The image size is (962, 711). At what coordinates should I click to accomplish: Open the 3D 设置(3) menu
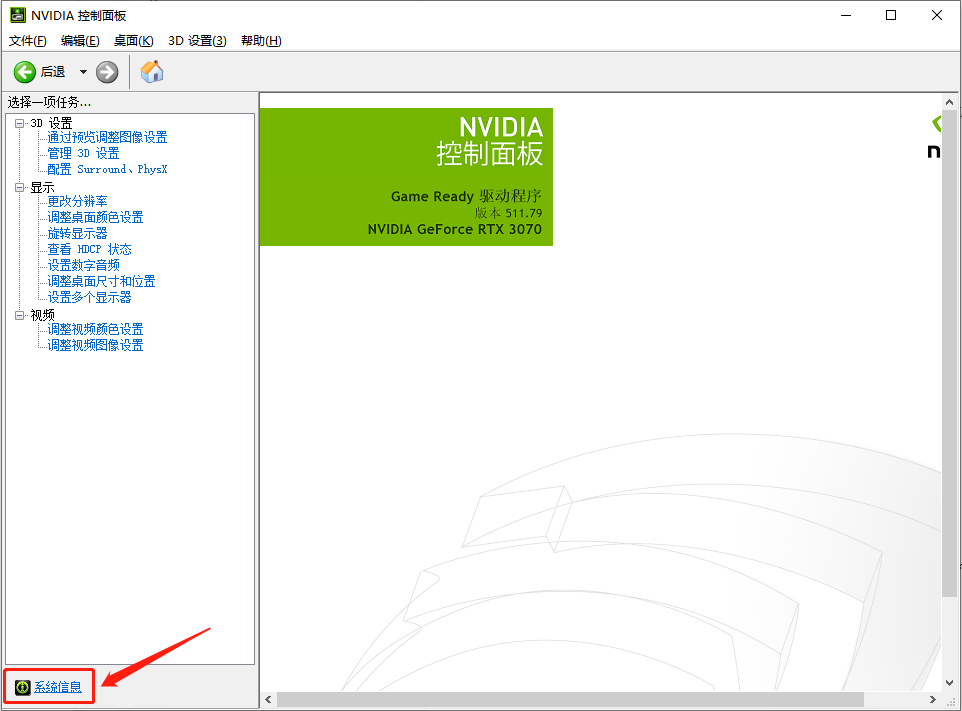pyautogui.click(x=197, y=41)
